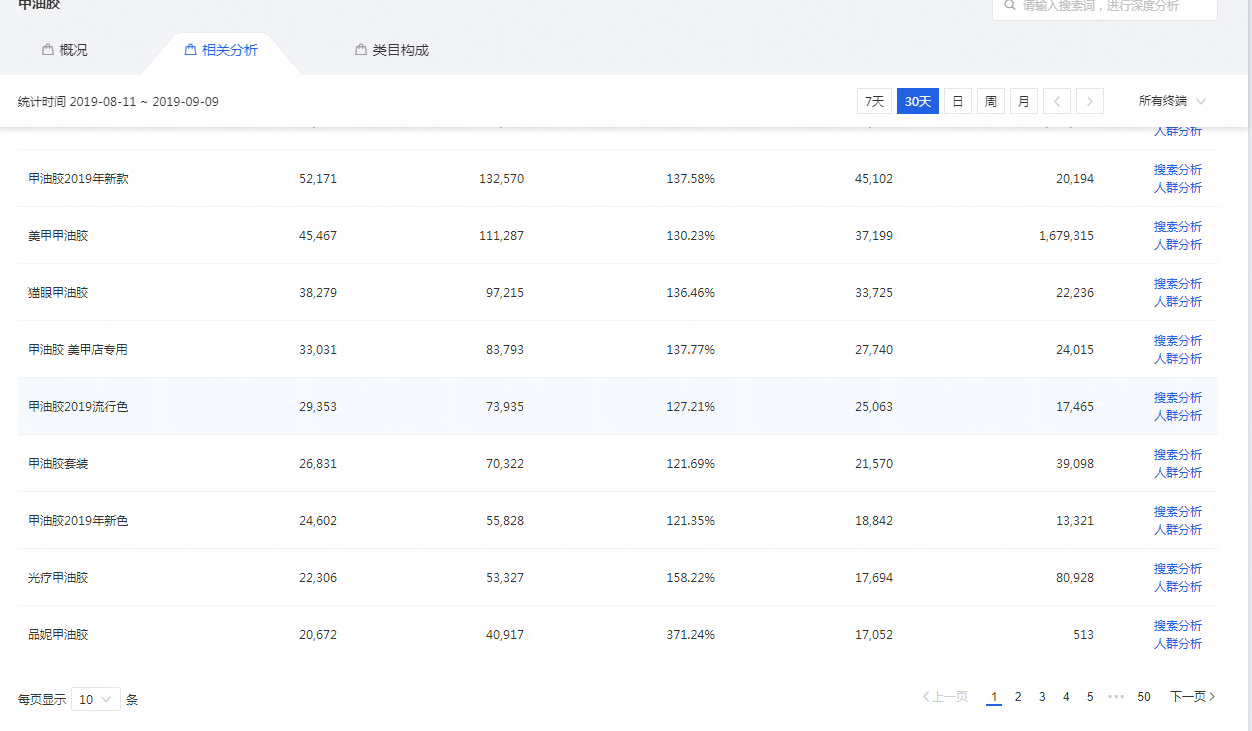
Task: Click 下一页 to go next page
Action: pos(1192,697)
